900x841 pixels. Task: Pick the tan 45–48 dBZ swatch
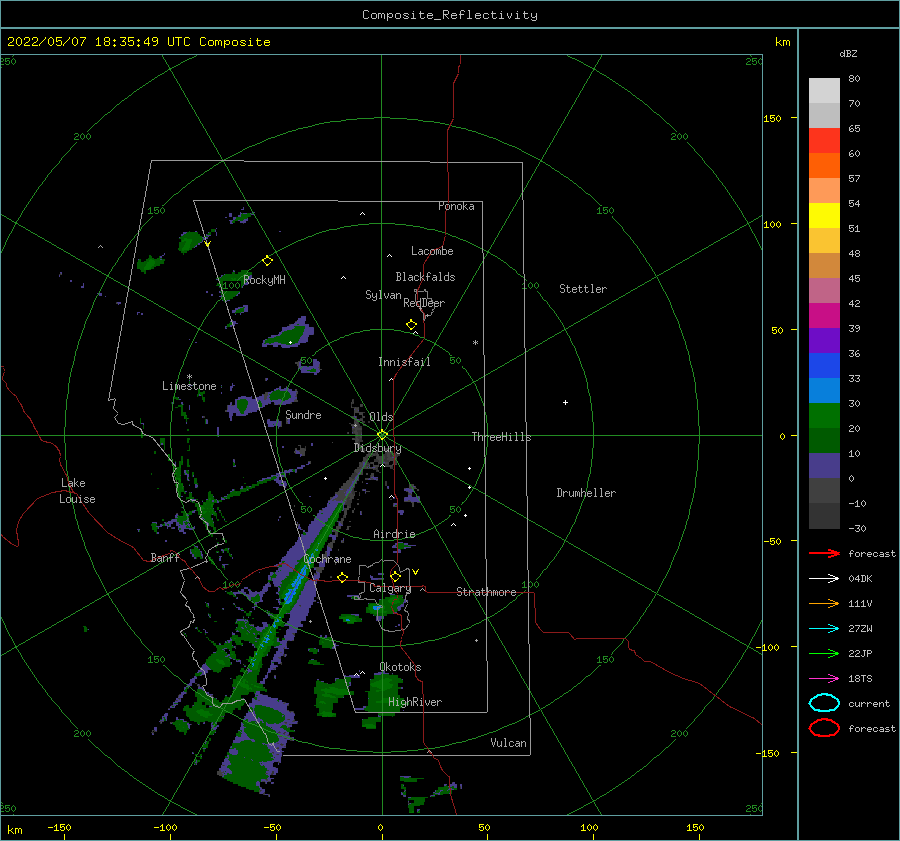(824, 266)
